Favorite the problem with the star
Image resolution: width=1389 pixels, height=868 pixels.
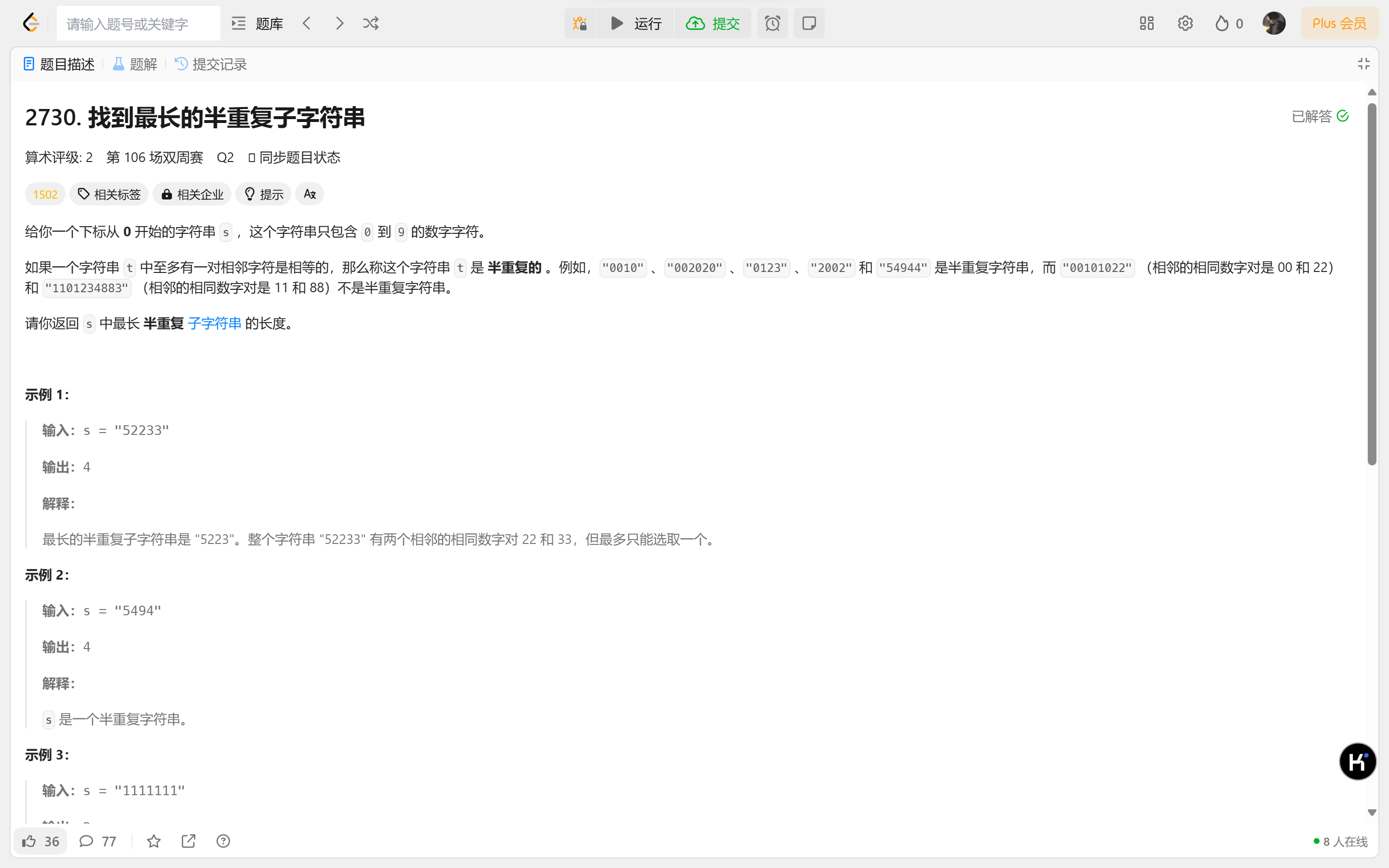point(153,841)
